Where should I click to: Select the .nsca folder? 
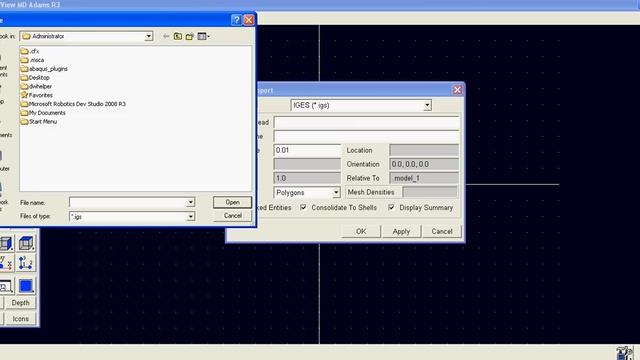tap(32, 60)
